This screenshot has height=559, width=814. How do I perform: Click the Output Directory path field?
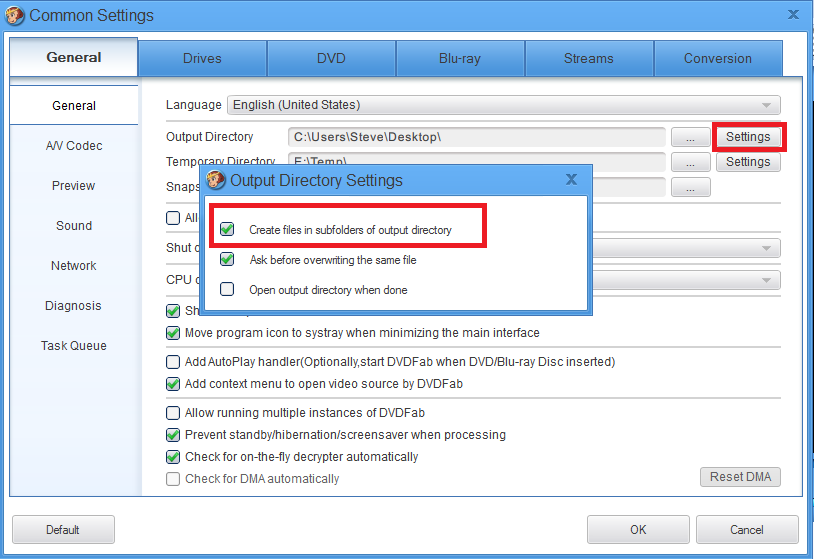pyautogui.click(x=477, y=137)
